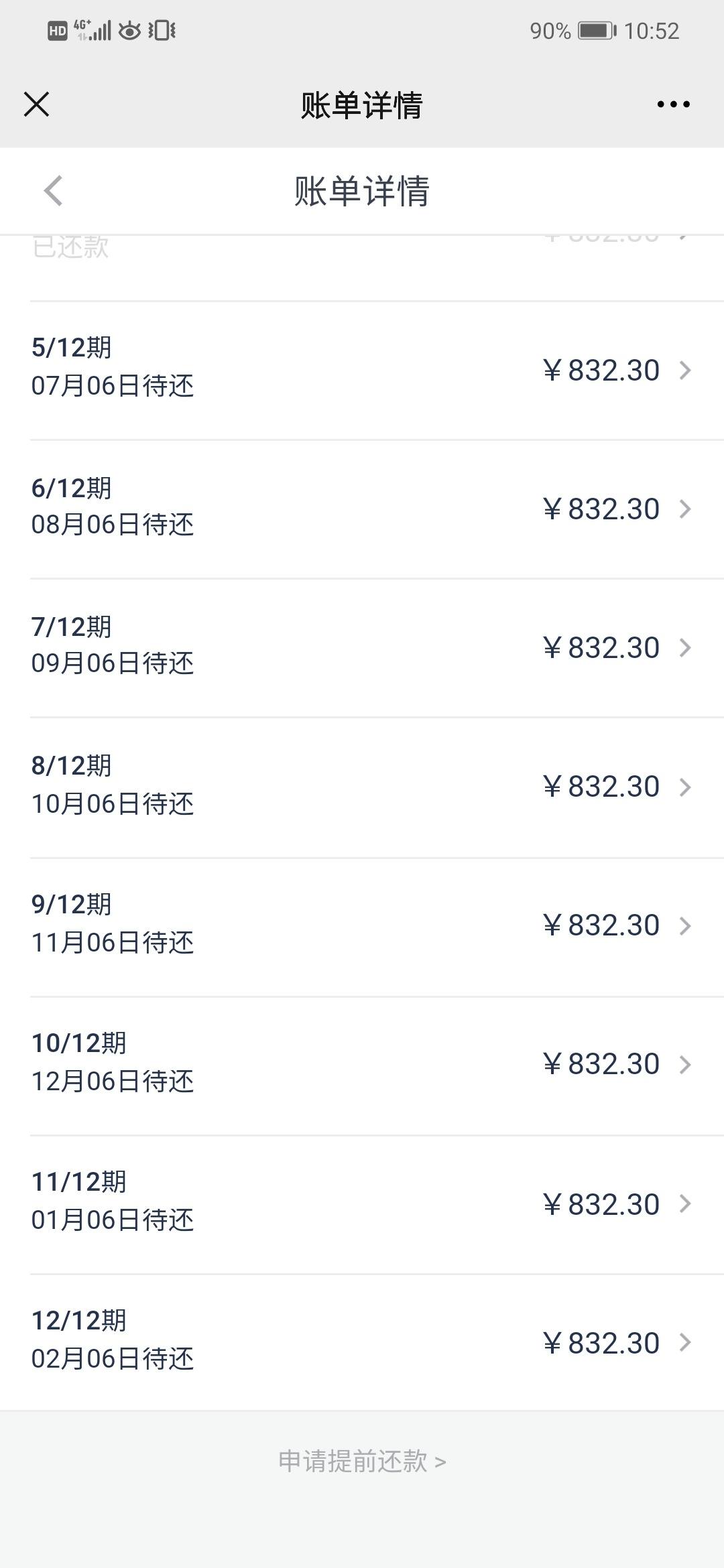This screenshot has width=724, height=1568.
Task: Go back using the left arrow icon
Action: coord(53,191)
